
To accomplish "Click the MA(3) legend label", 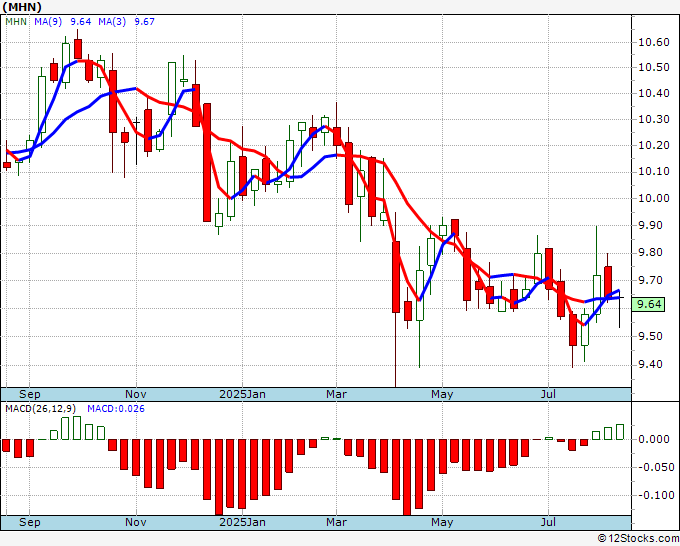I will point(112,22).
